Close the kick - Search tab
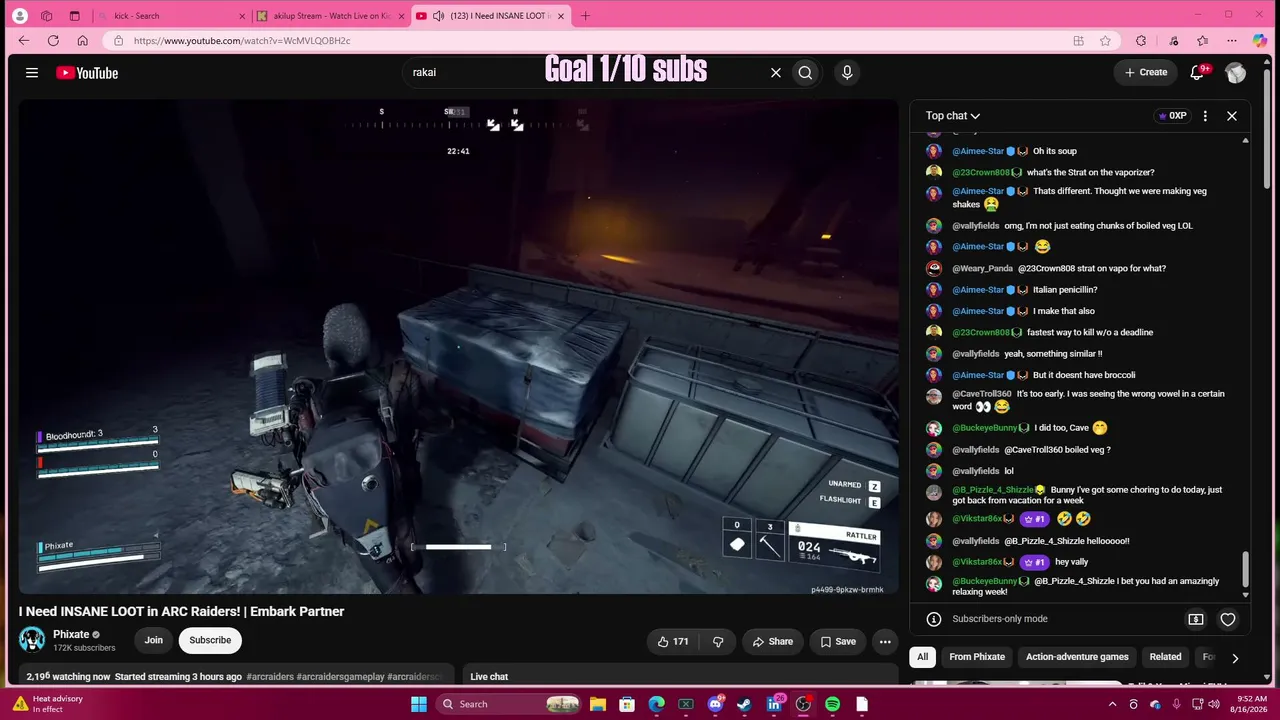This screenshot has width=1280, height=720. (241, 16)
